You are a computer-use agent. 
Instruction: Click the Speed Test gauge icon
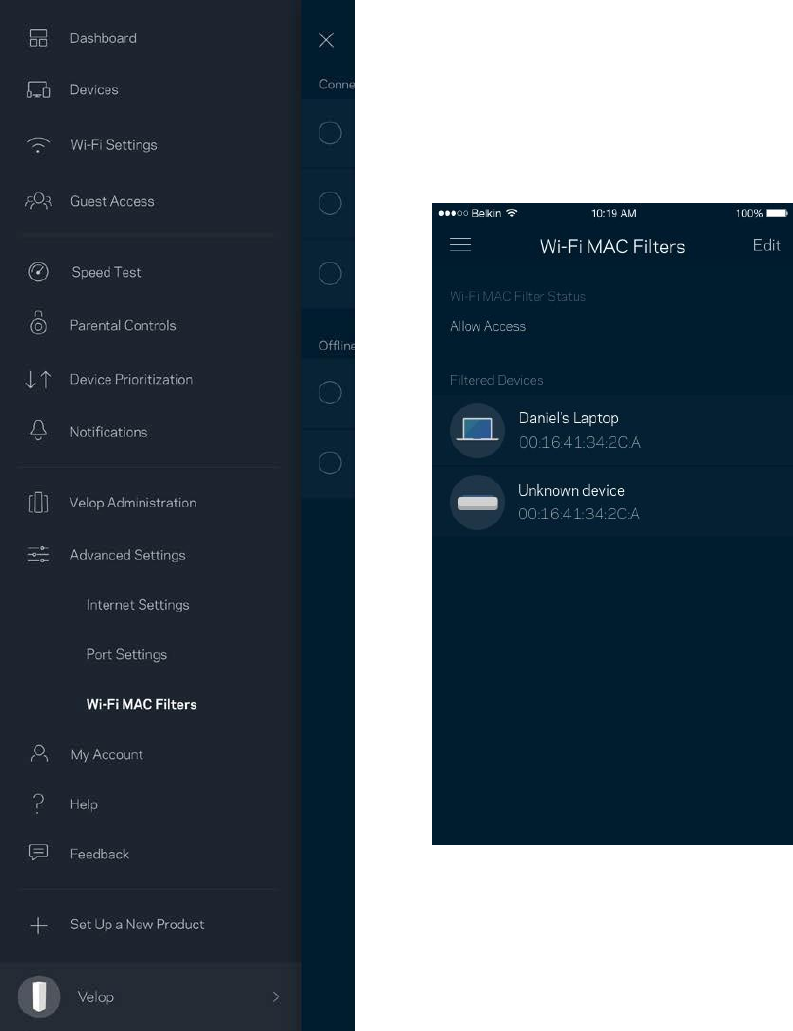click(38, 272)
